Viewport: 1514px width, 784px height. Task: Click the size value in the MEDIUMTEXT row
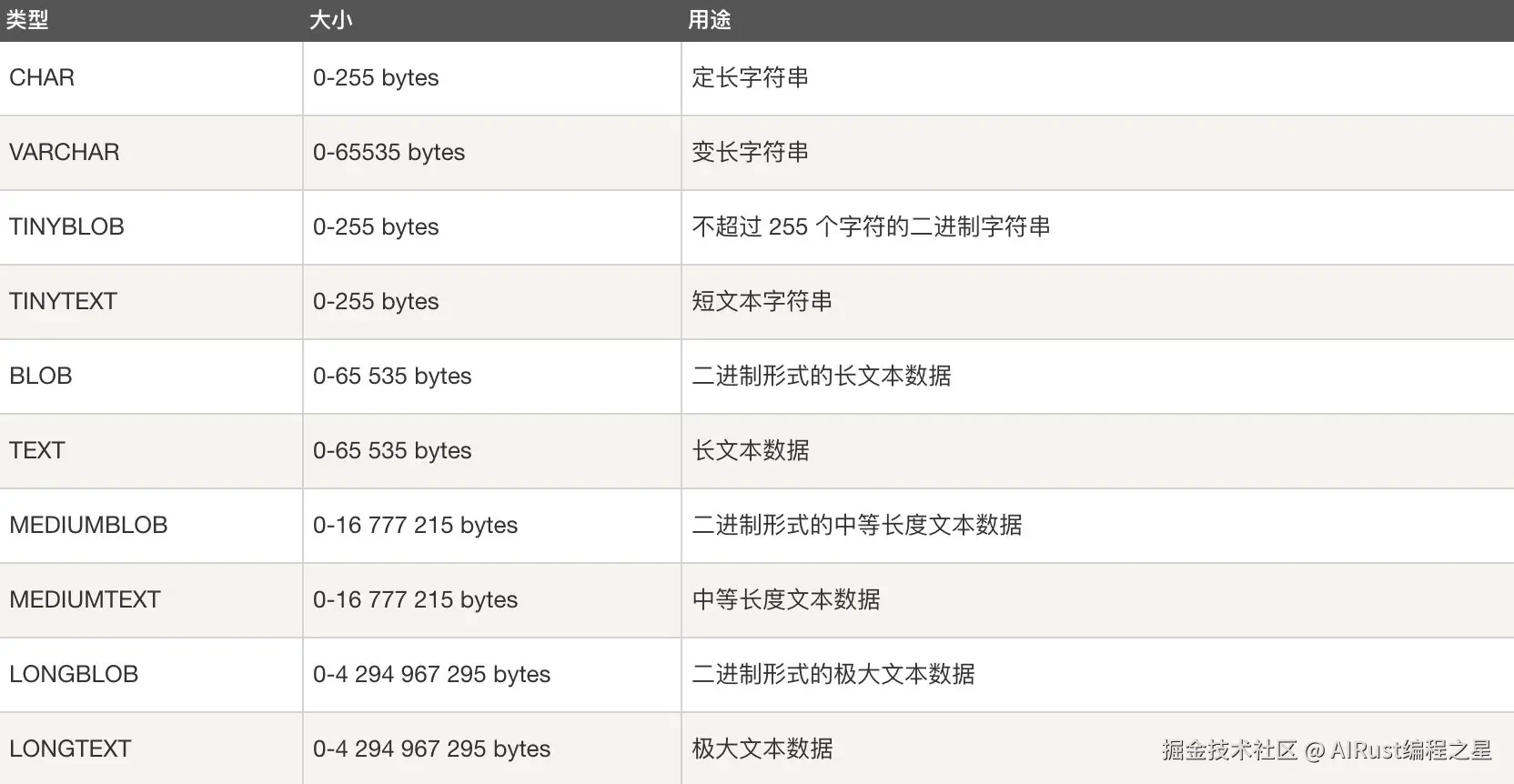point(415,600)
